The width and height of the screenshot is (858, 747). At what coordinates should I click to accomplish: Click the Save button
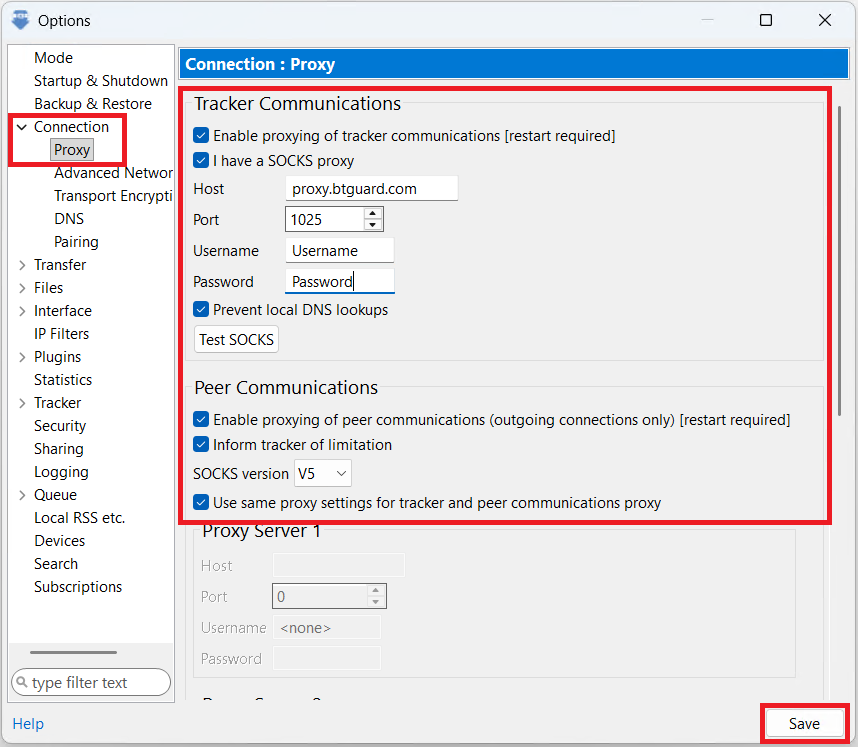(804, 724)
